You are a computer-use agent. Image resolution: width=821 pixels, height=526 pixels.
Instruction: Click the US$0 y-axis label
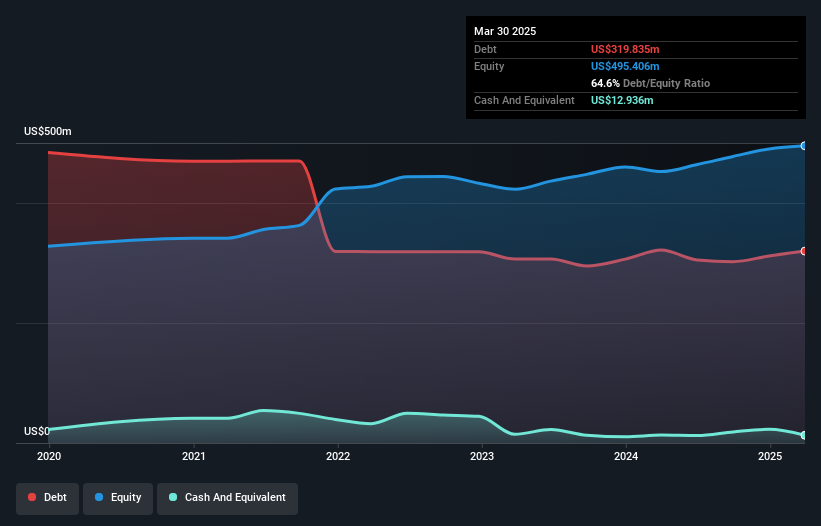pyautogui.click(x=37, y=431)
